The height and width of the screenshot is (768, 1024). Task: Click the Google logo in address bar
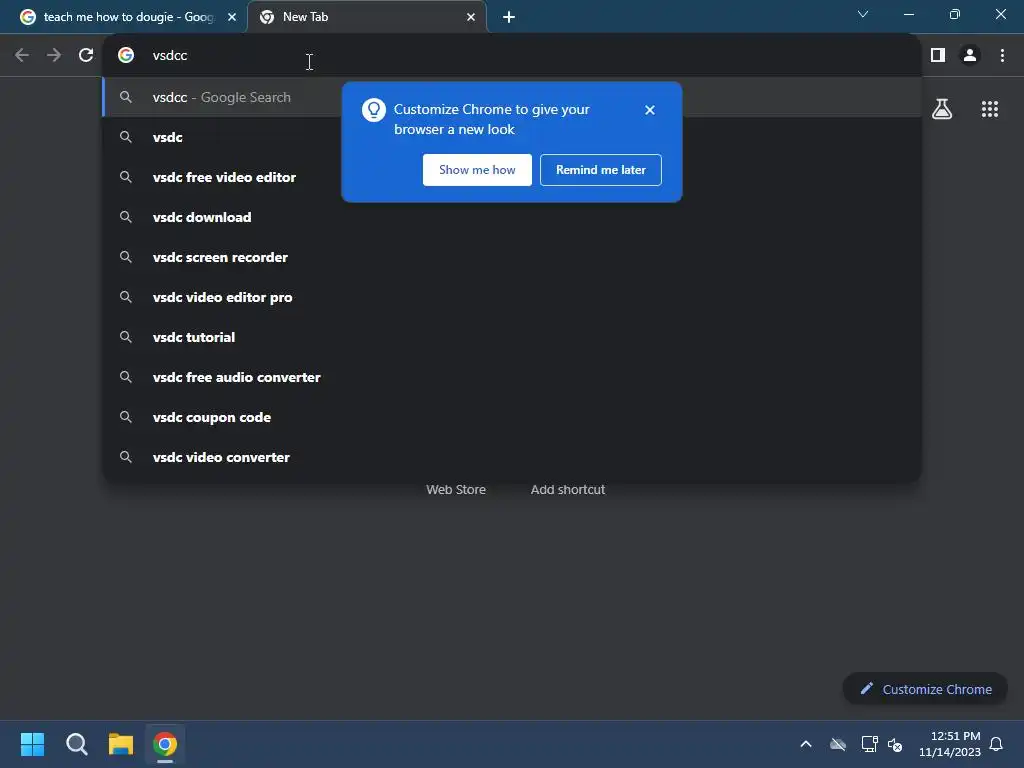coord(126,56)
